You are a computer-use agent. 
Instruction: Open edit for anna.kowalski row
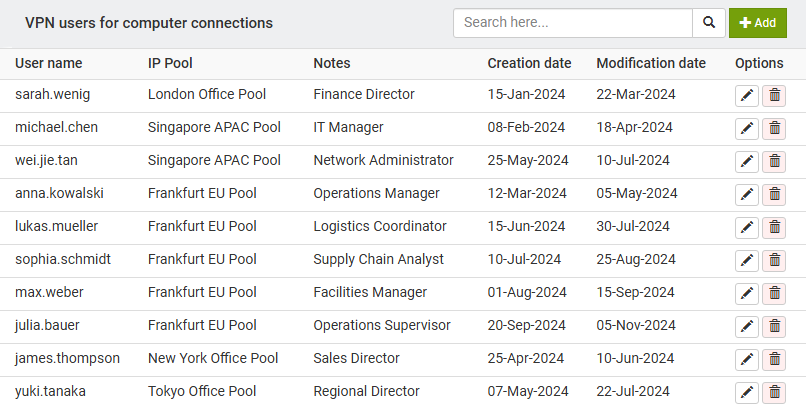(x=746, y=195)
